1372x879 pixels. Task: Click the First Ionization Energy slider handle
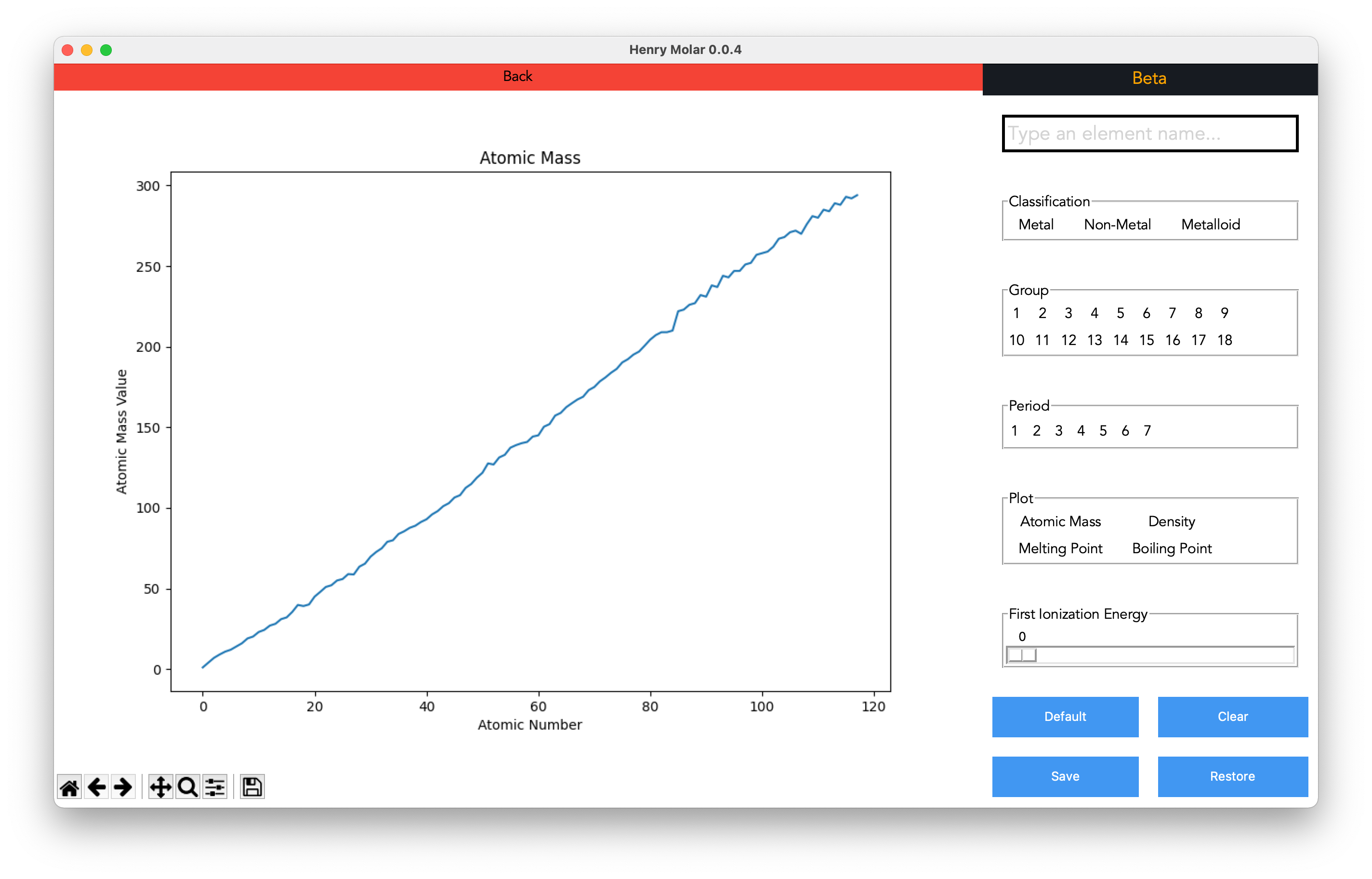[x=1022, y=655]
